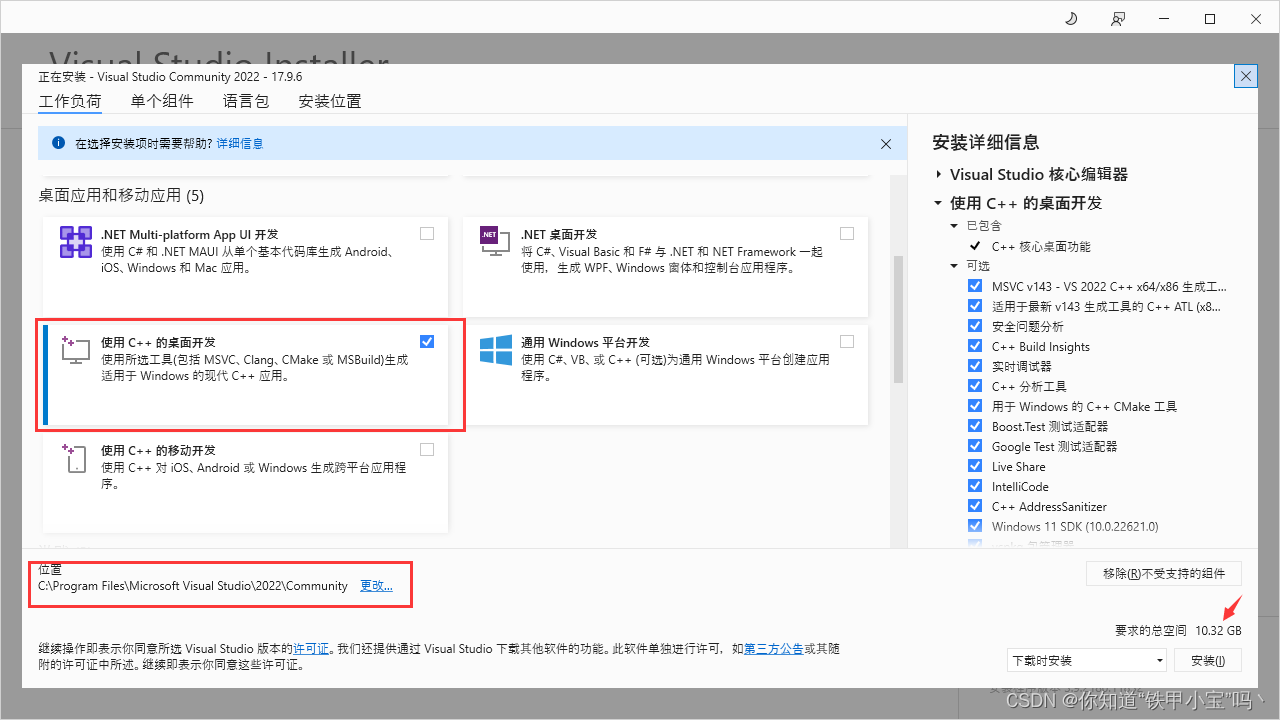Close the installer workload dialog
The height and width of the screenshot is (720, 1280).
1246,76
